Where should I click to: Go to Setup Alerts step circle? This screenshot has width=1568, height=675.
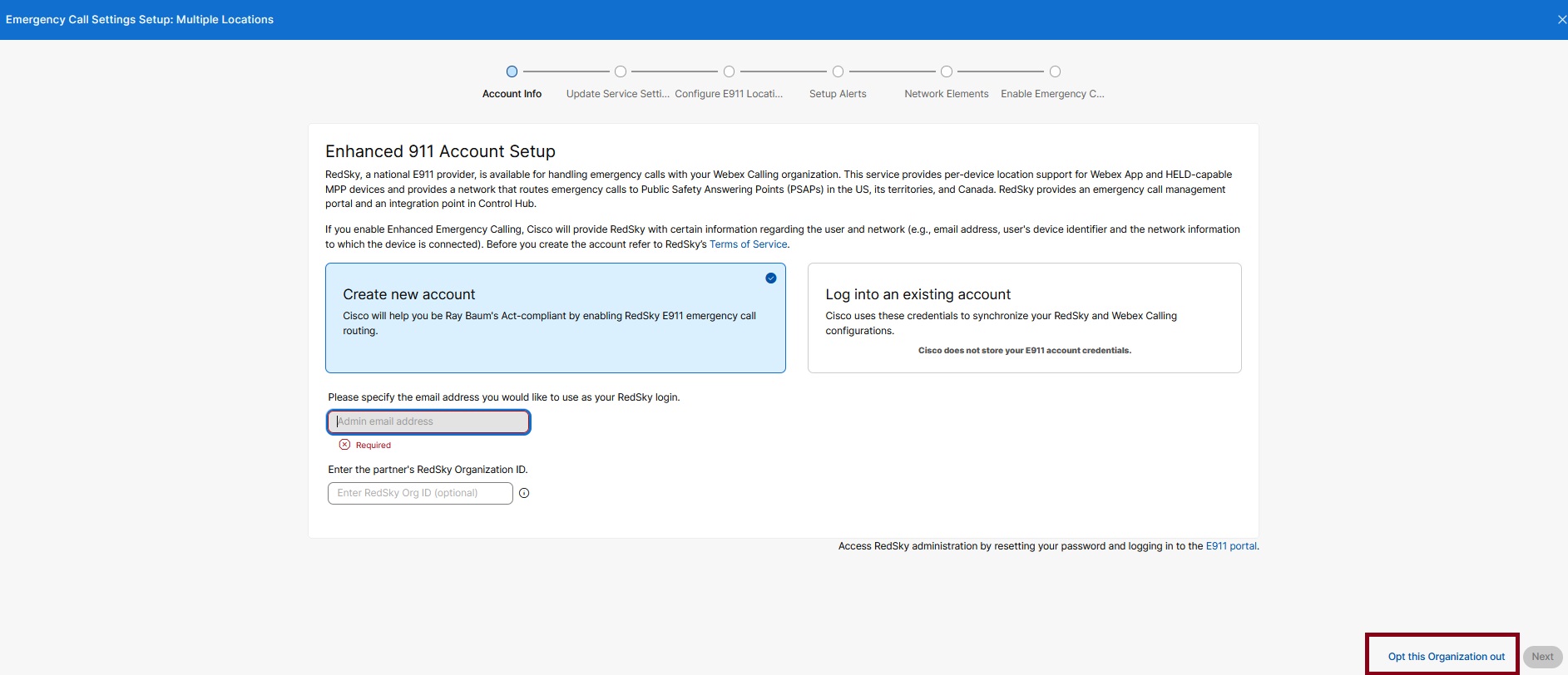pyautogui.click(x=838, y=71)
